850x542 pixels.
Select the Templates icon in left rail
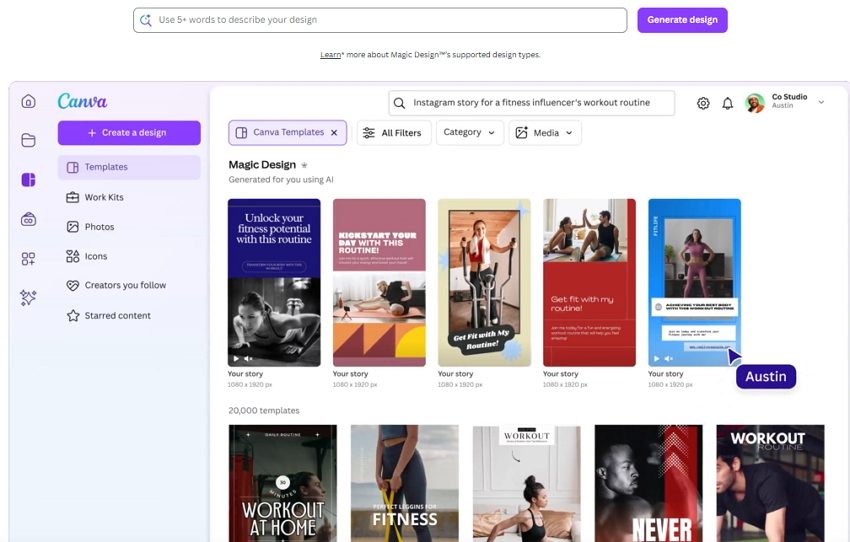pos(28,179)
